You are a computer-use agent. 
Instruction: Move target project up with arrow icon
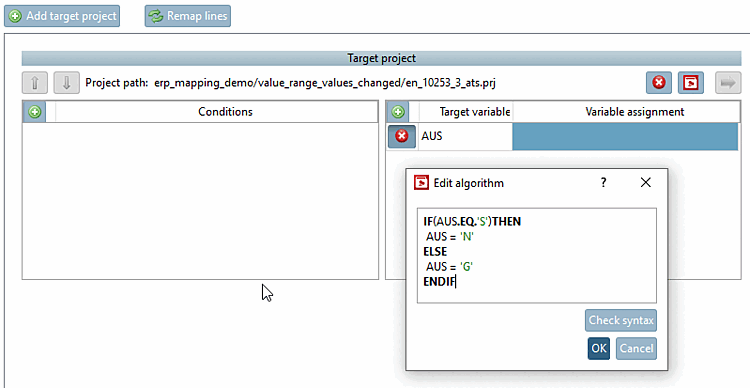[35, 83]
